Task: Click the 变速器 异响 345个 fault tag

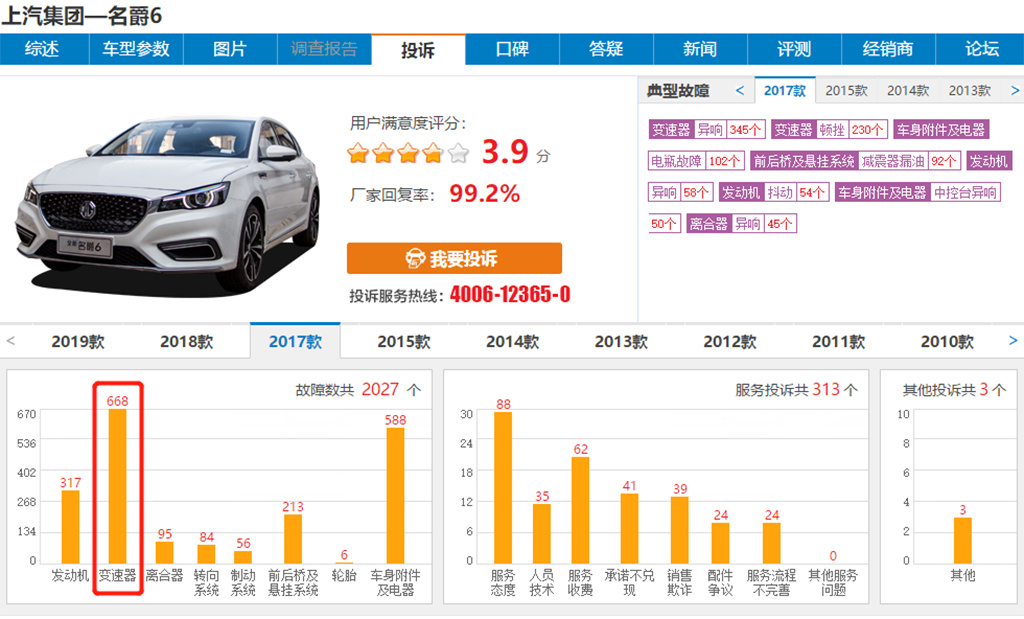Action: coord(707,130)
